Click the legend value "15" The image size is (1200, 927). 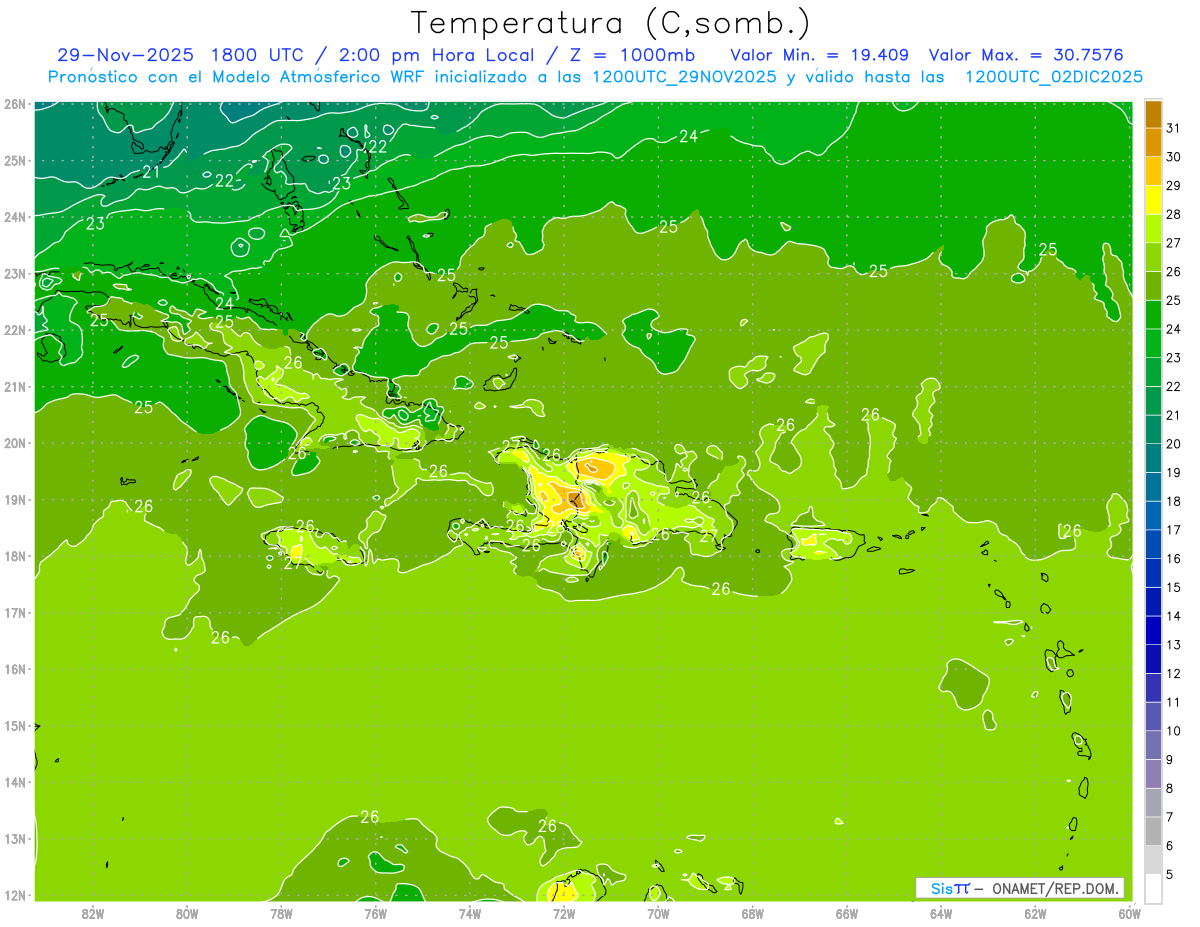(1173, 587)
